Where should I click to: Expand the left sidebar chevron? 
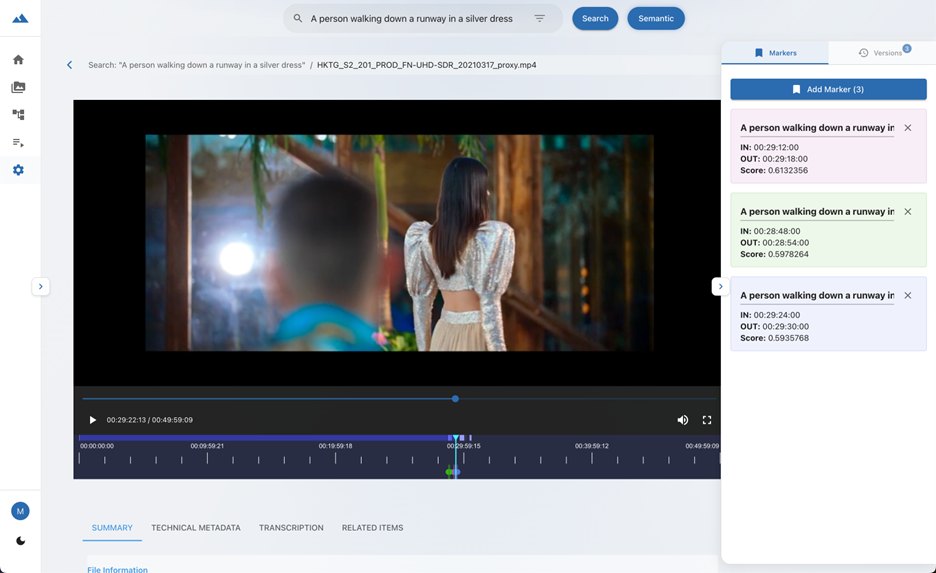pos(40,287)
